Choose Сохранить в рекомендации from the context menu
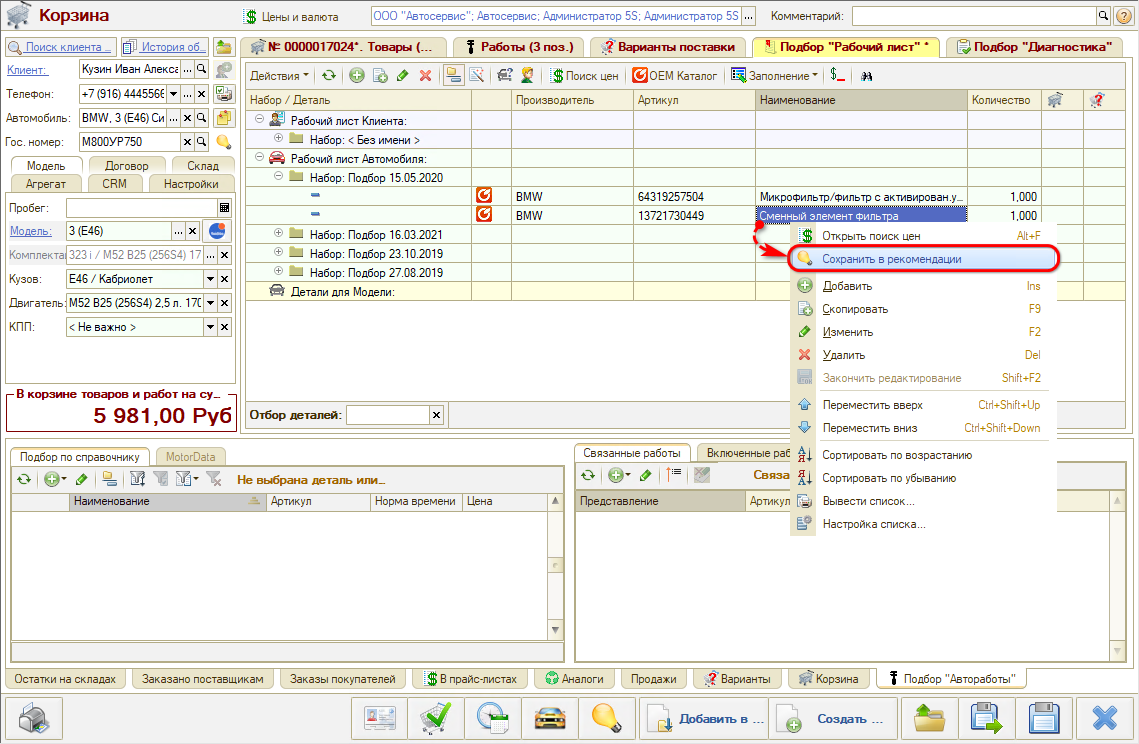1139x744 pixels. [923, 259]
